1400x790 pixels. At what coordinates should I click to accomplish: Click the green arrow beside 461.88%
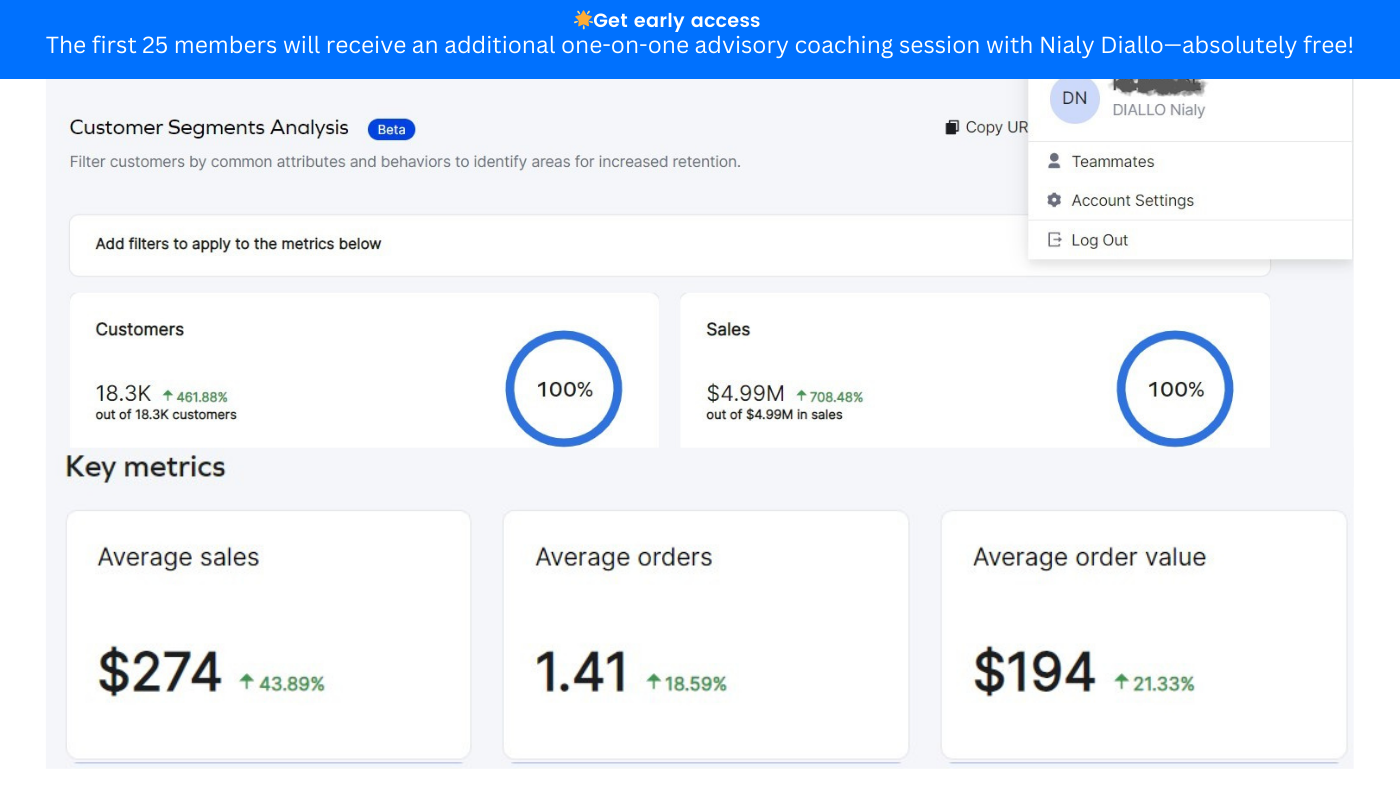tap(167, 396)
